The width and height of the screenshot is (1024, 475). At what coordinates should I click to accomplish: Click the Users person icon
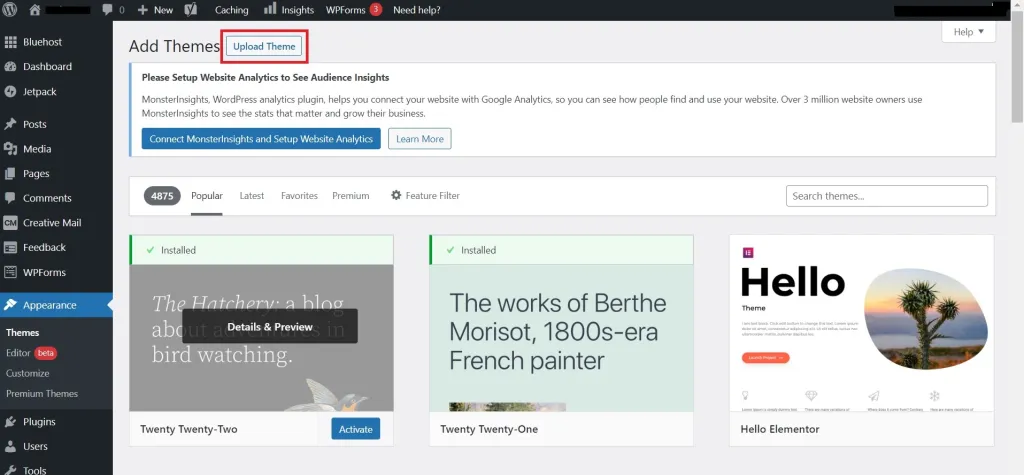pos(10,446)
